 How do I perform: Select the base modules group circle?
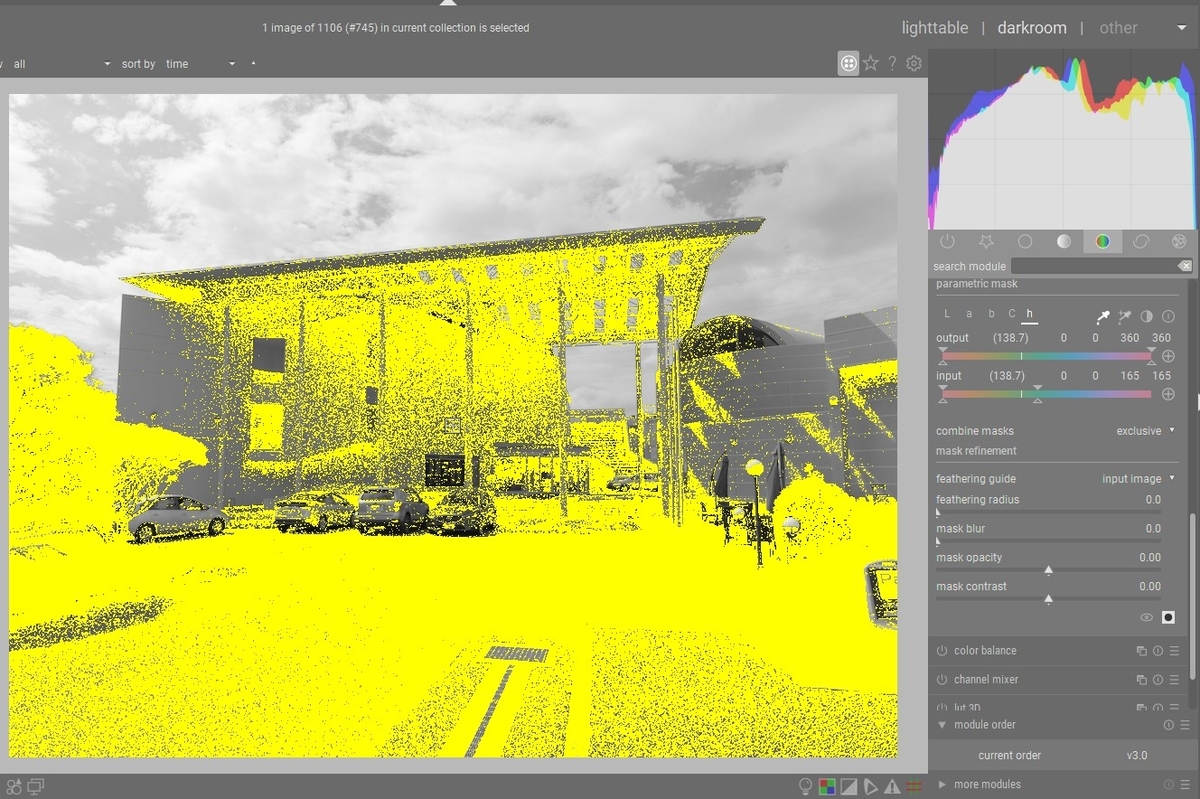coord(1025,242)
